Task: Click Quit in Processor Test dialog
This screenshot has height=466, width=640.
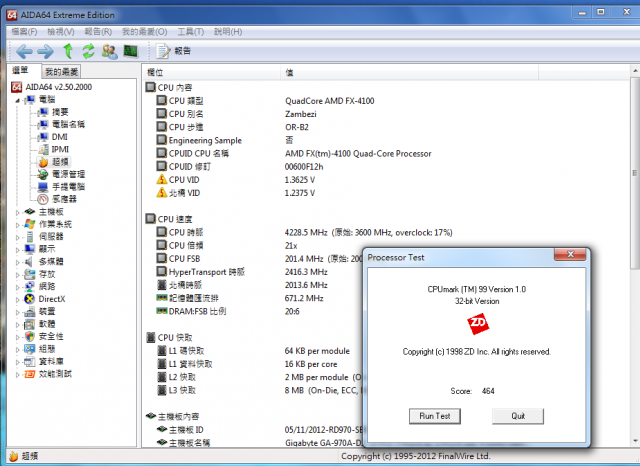Action: point(518,416)
